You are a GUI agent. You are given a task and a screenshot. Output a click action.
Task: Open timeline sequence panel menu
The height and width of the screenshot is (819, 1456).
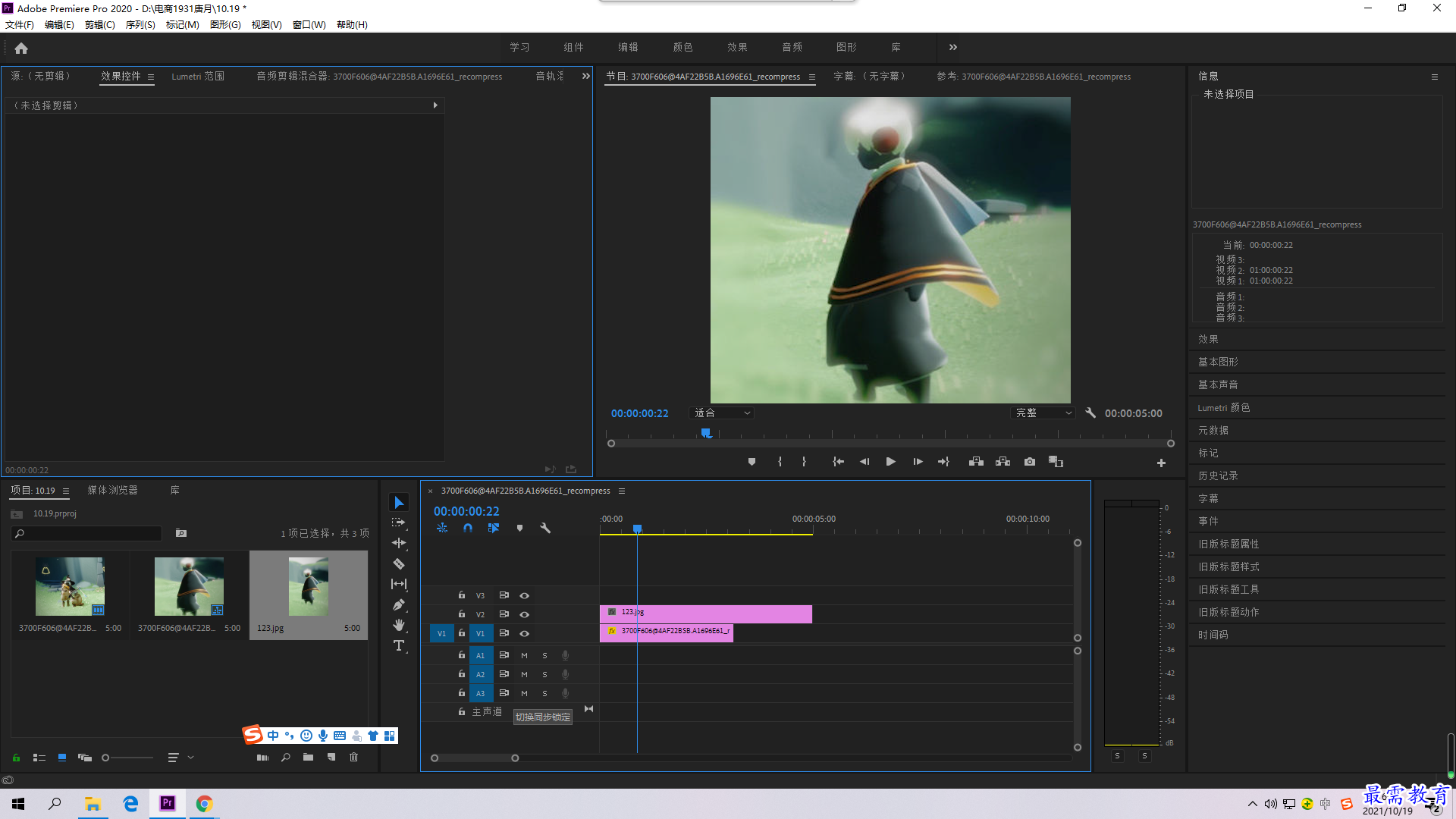622,491
